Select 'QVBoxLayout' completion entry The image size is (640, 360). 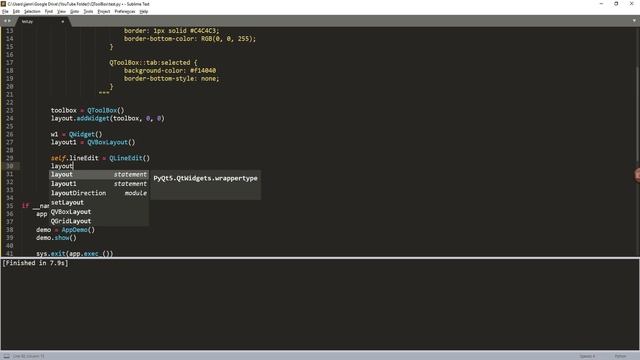(x=99, y=212)
